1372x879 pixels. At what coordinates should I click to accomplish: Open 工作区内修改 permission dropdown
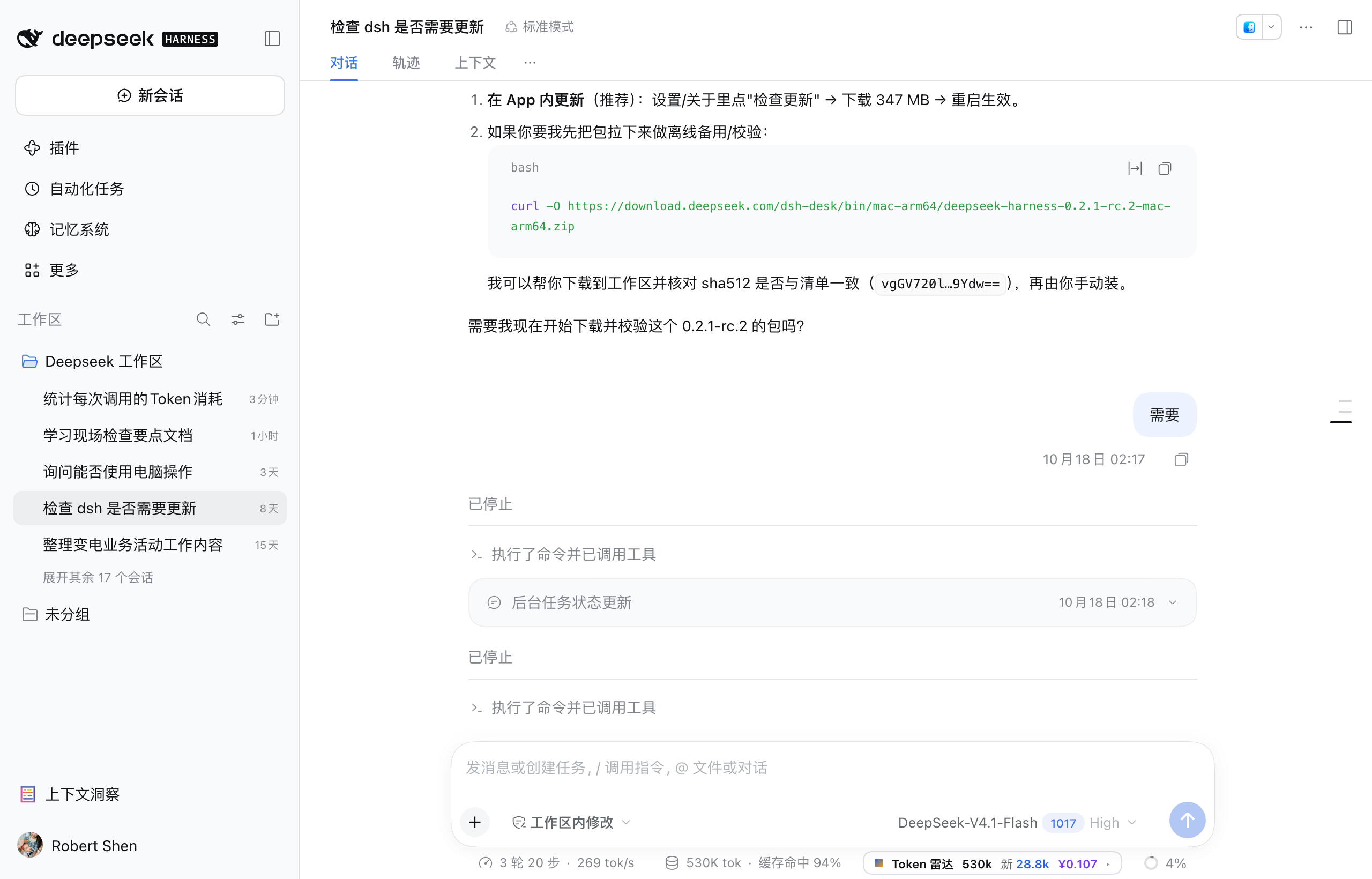[571, 823]
